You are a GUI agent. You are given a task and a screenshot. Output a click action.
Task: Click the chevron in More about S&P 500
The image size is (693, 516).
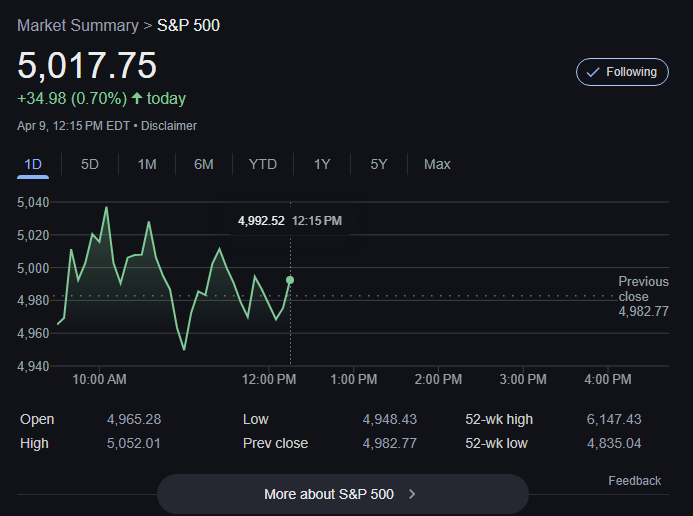click(x=412, y=494)
